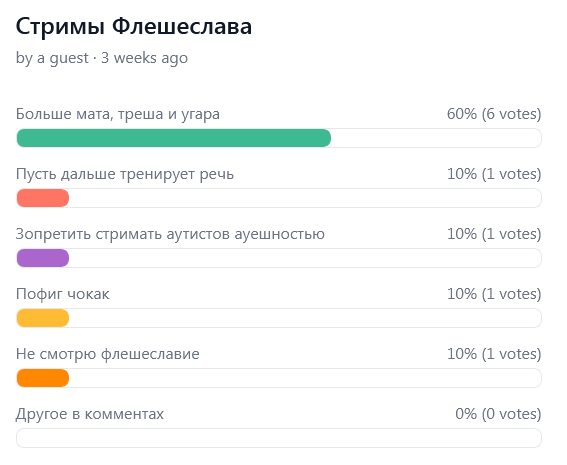Select option Не смотрю флешеславие
The height and width of the screenshot is (465, 567).
pyautogui.click(x=108, y=354)
